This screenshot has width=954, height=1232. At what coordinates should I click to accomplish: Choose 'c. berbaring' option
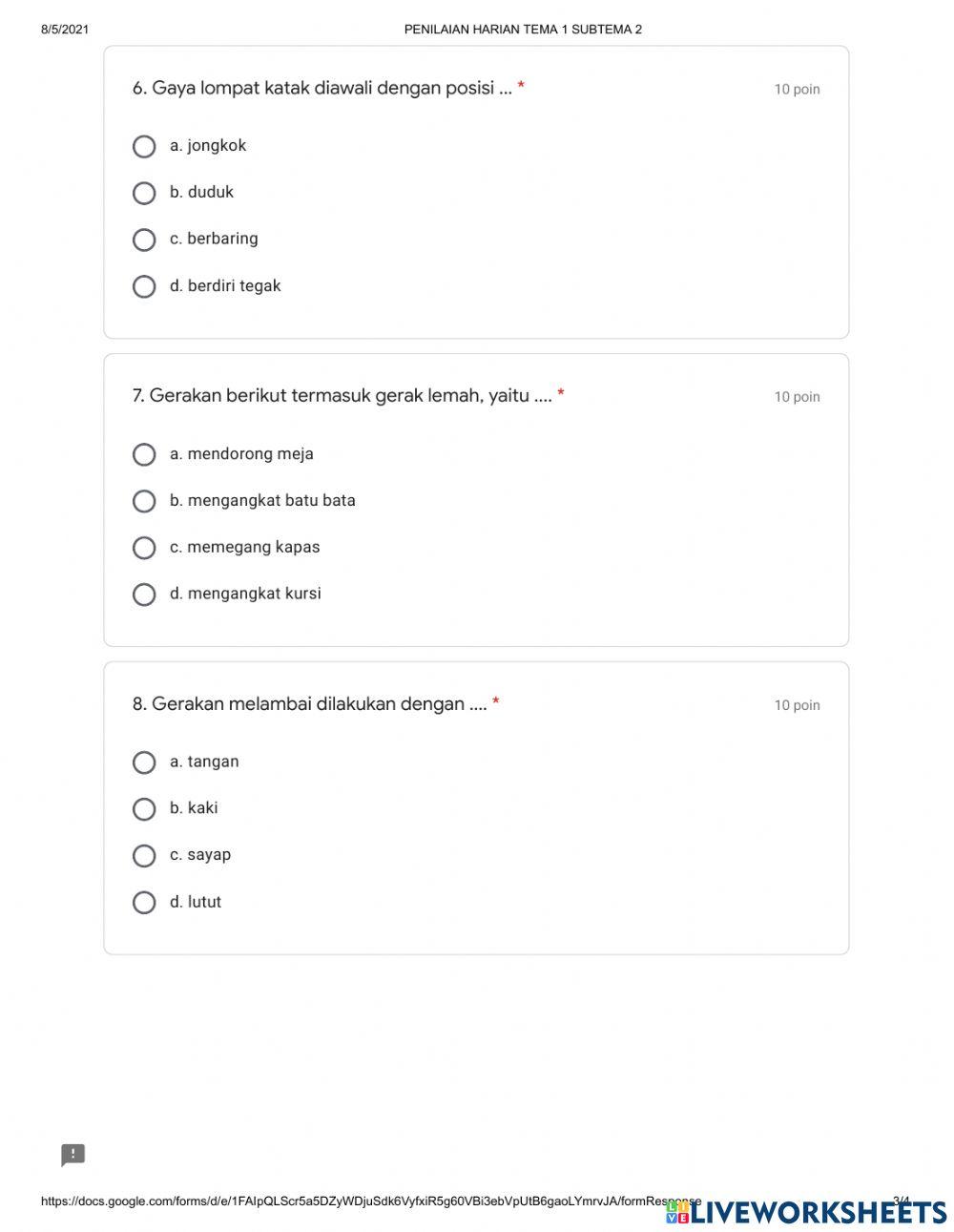(x=144, y=240)
